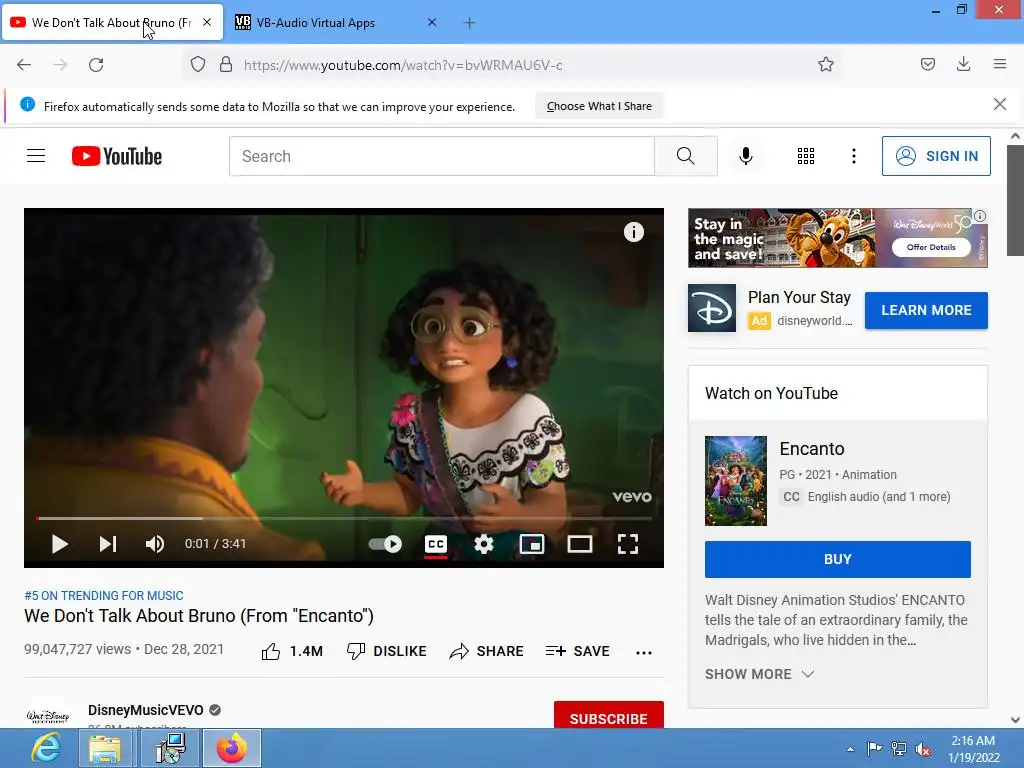
Task: Open Windows Explorer from taskbar
Action: [105, 748]
